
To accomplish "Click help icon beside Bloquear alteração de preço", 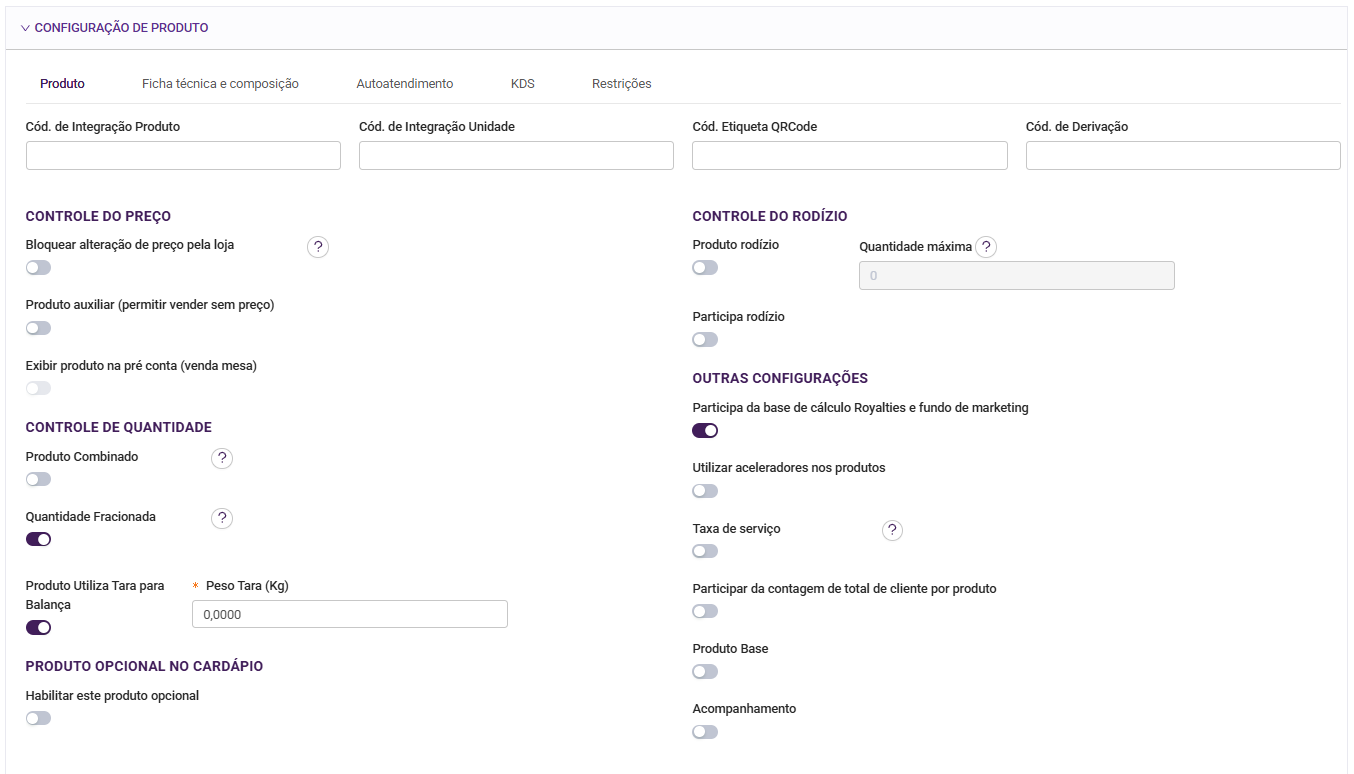I will (x=318, y=247).
